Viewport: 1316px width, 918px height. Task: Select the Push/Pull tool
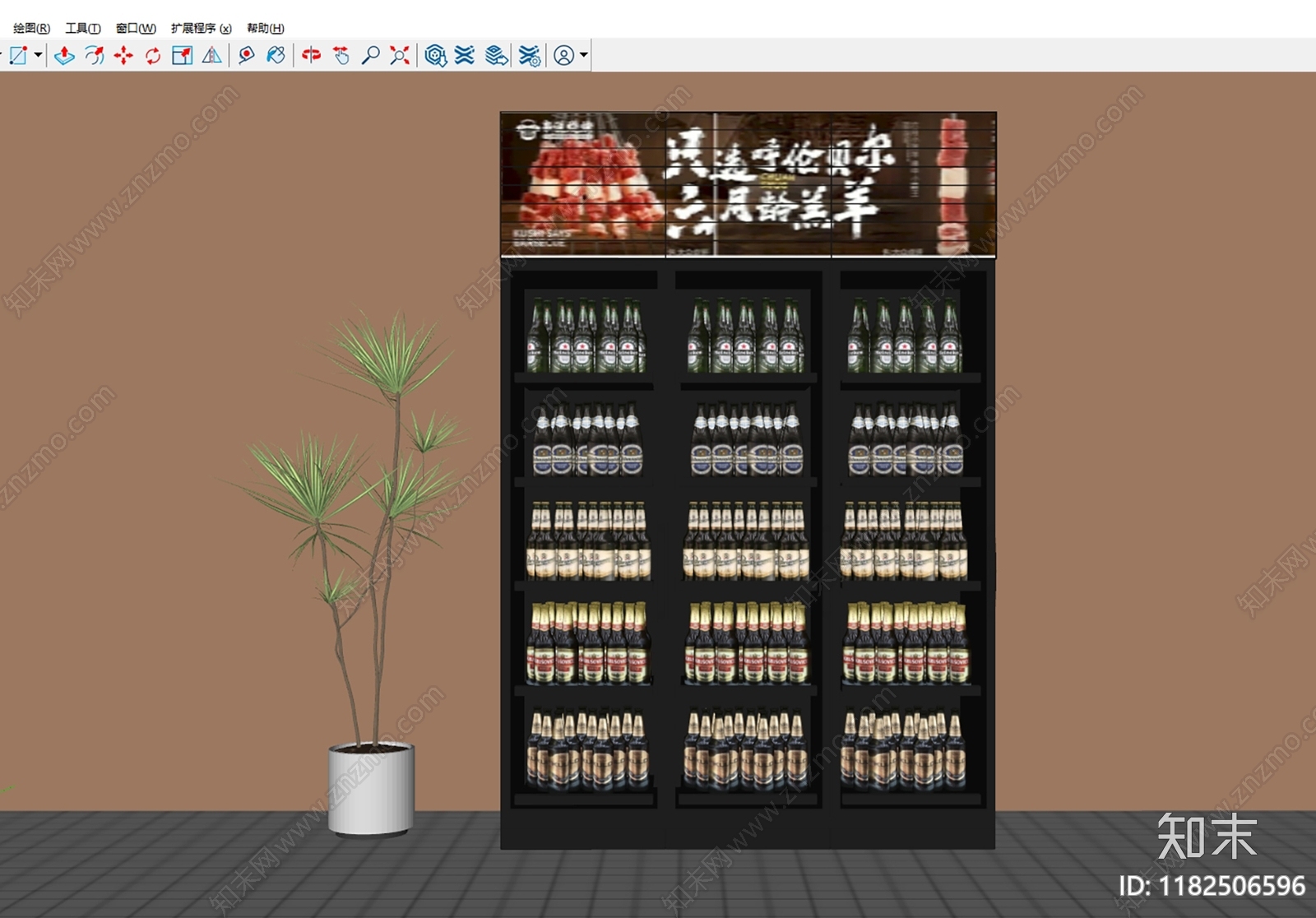[x=64, y=55]
